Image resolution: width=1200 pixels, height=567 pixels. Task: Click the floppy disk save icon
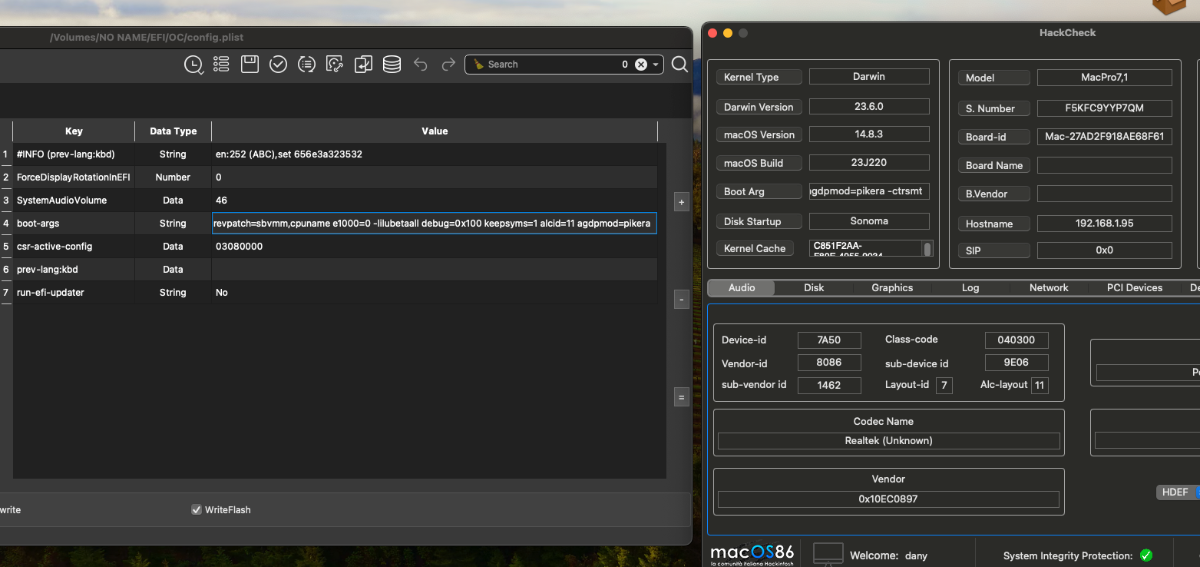pos(250,64)
